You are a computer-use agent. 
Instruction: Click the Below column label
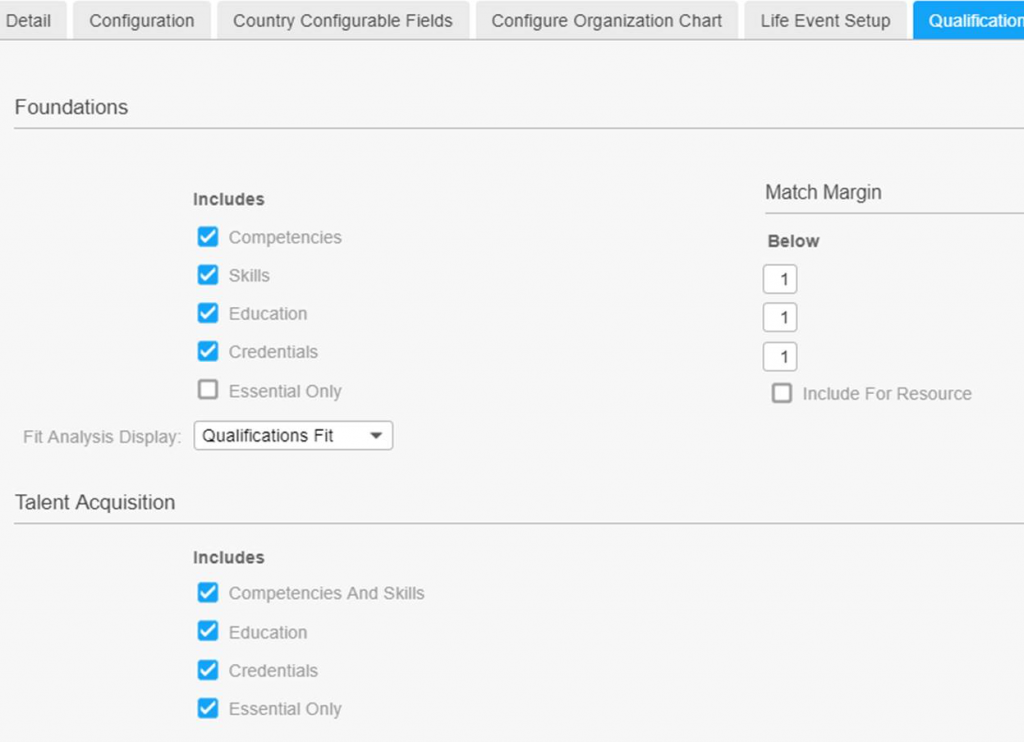(x=793, y=241)
